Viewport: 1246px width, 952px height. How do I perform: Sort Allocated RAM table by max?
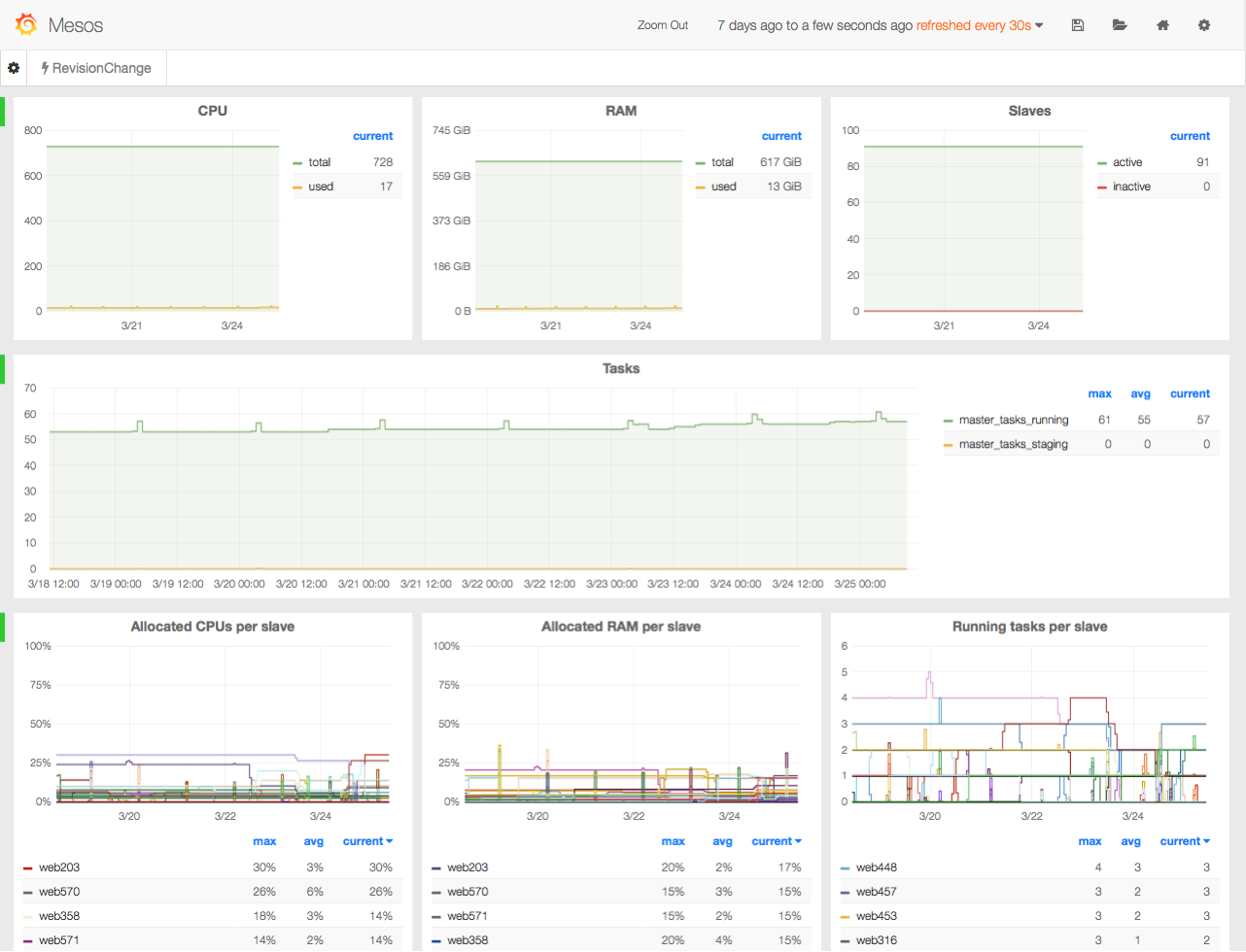point(673,841)
